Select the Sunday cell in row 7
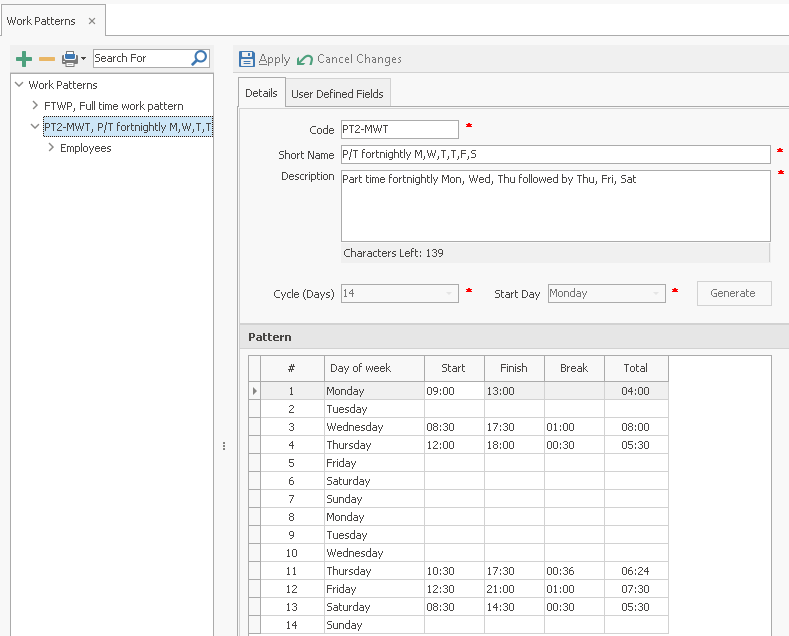Screen dimensions: 789x636 pyautogui.click(x=374, y=499)
